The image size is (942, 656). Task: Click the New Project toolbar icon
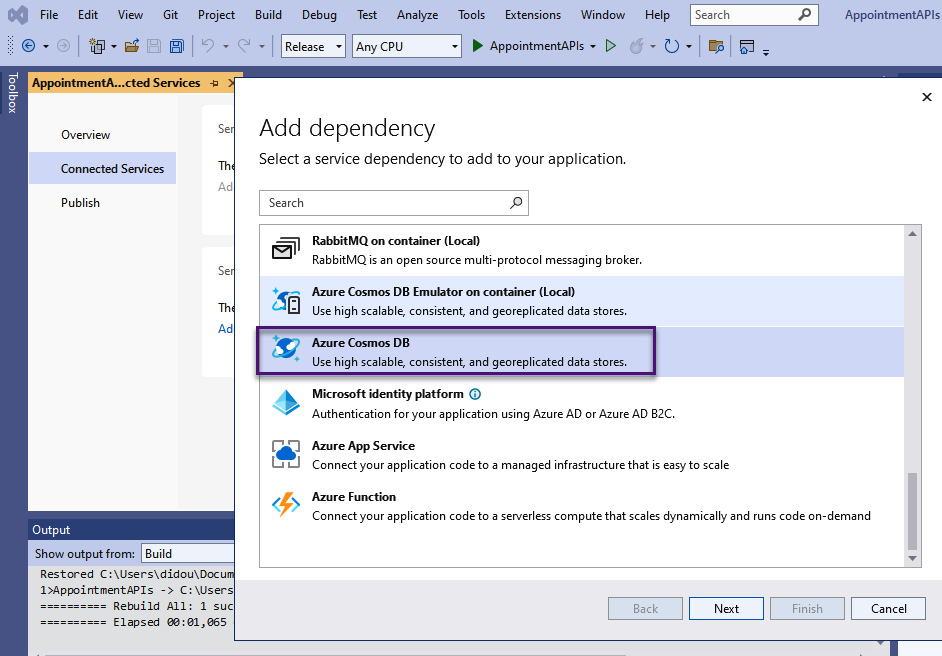pos(97,46)
